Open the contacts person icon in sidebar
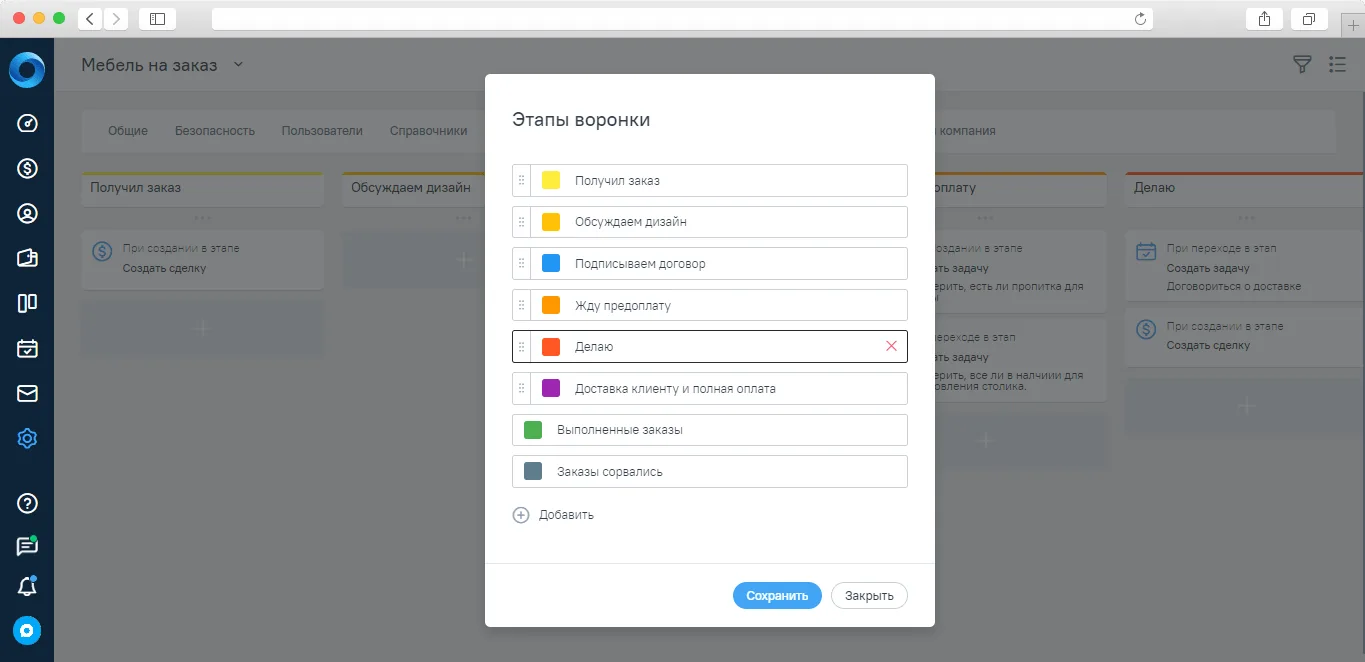This screenshot has height=662, width=1365. tap(27, 213)
